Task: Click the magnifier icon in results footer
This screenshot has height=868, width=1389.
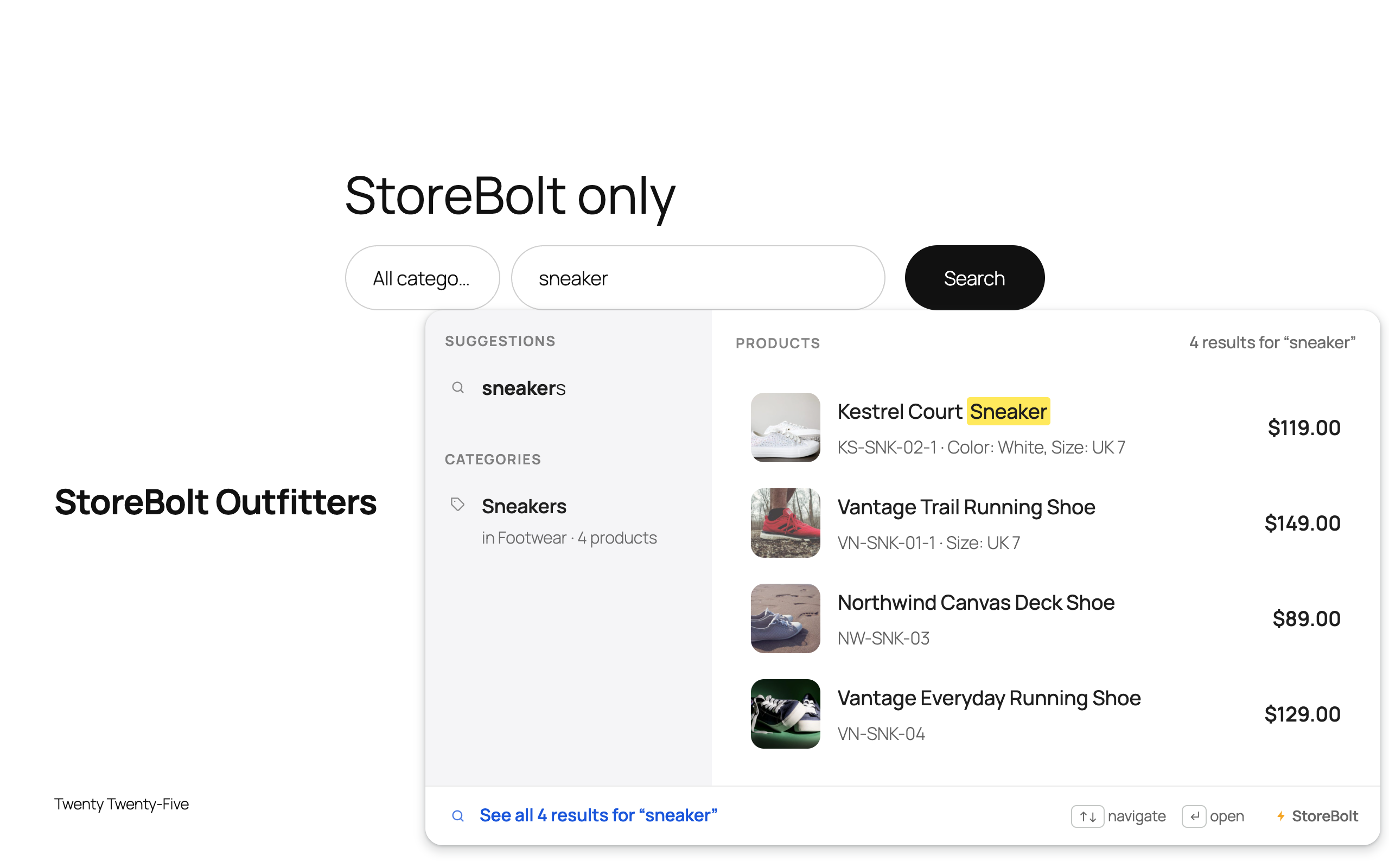Action: pyautogui.click(x=457, y=816)
